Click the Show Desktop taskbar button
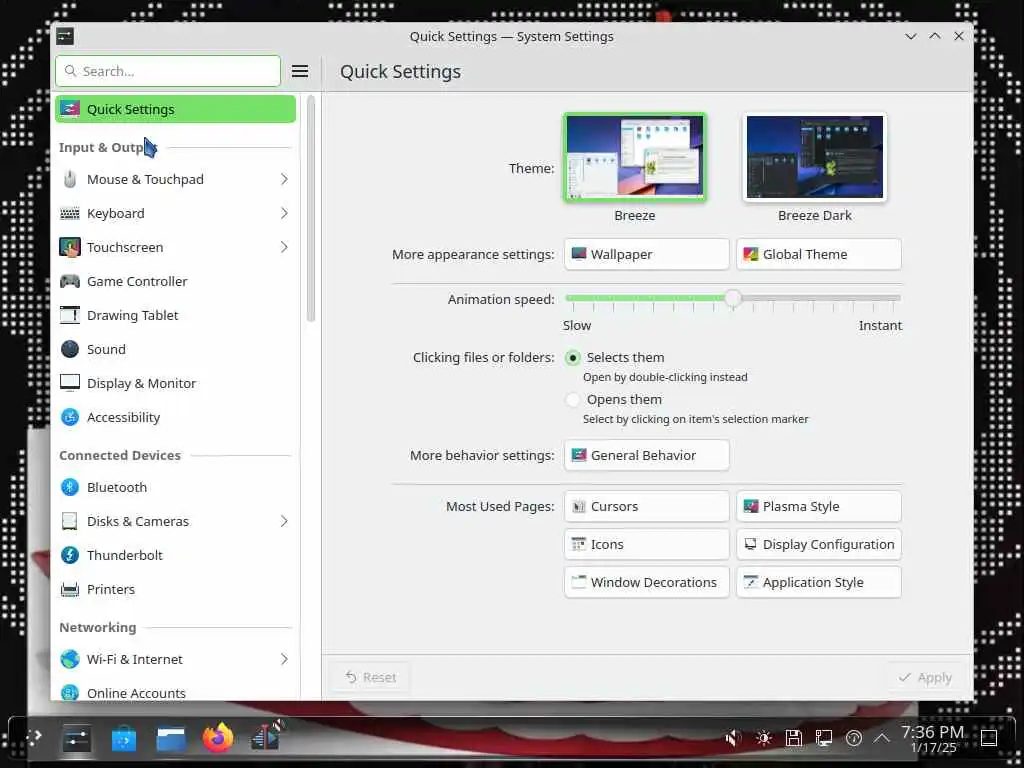 [x=989, y=739]
